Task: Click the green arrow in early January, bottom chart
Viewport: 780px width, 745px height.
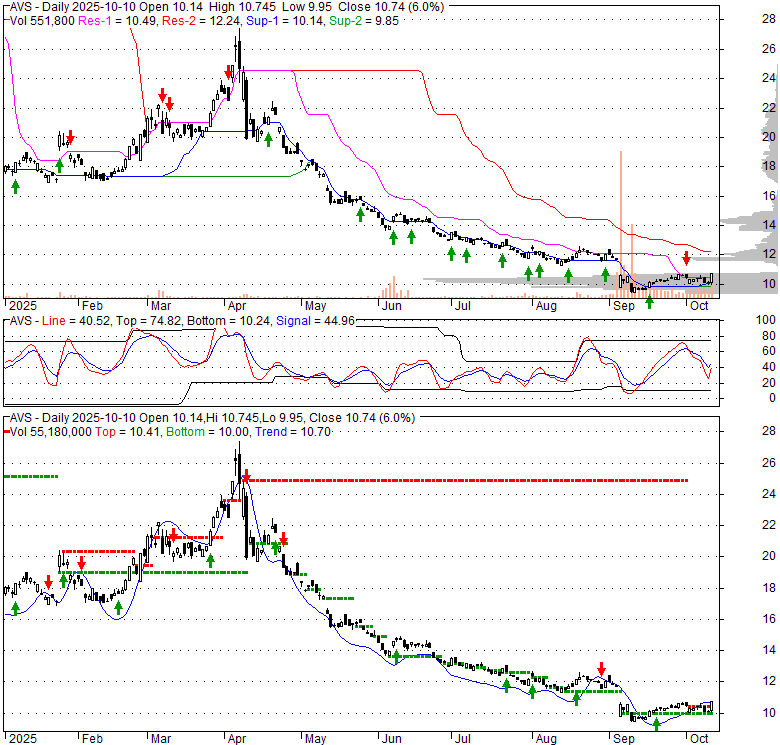Action: tap(15, 608)
